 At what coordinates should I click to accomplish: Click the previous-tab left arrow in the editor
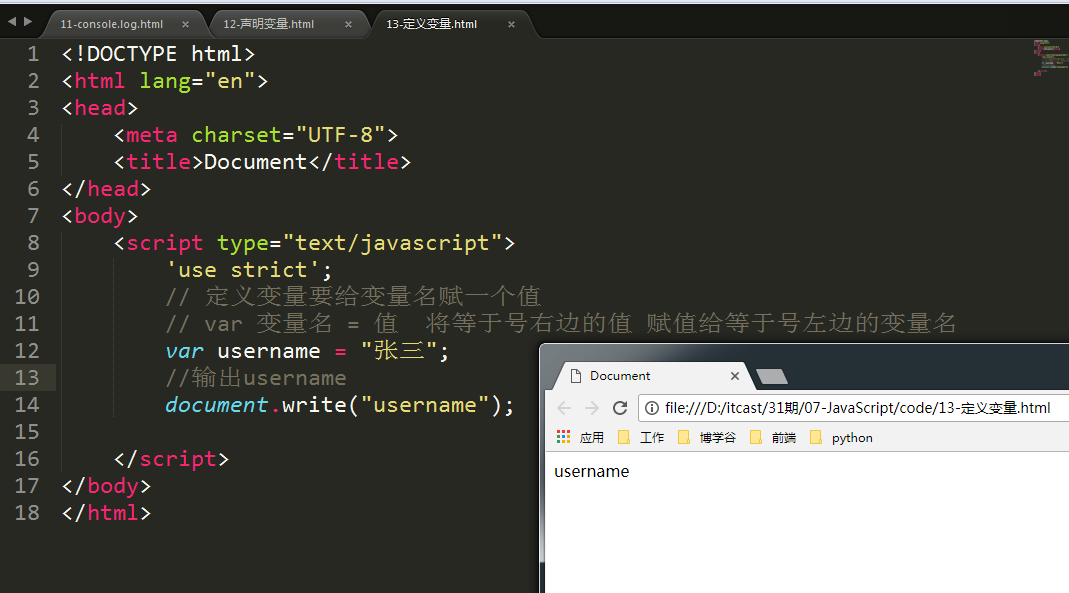pos(12,22)
